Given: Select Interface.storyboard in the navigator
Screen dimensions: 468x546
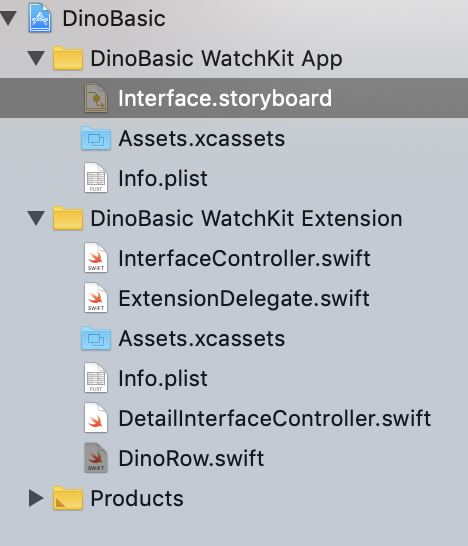Looking at the screenshot, I should point(234,98).
